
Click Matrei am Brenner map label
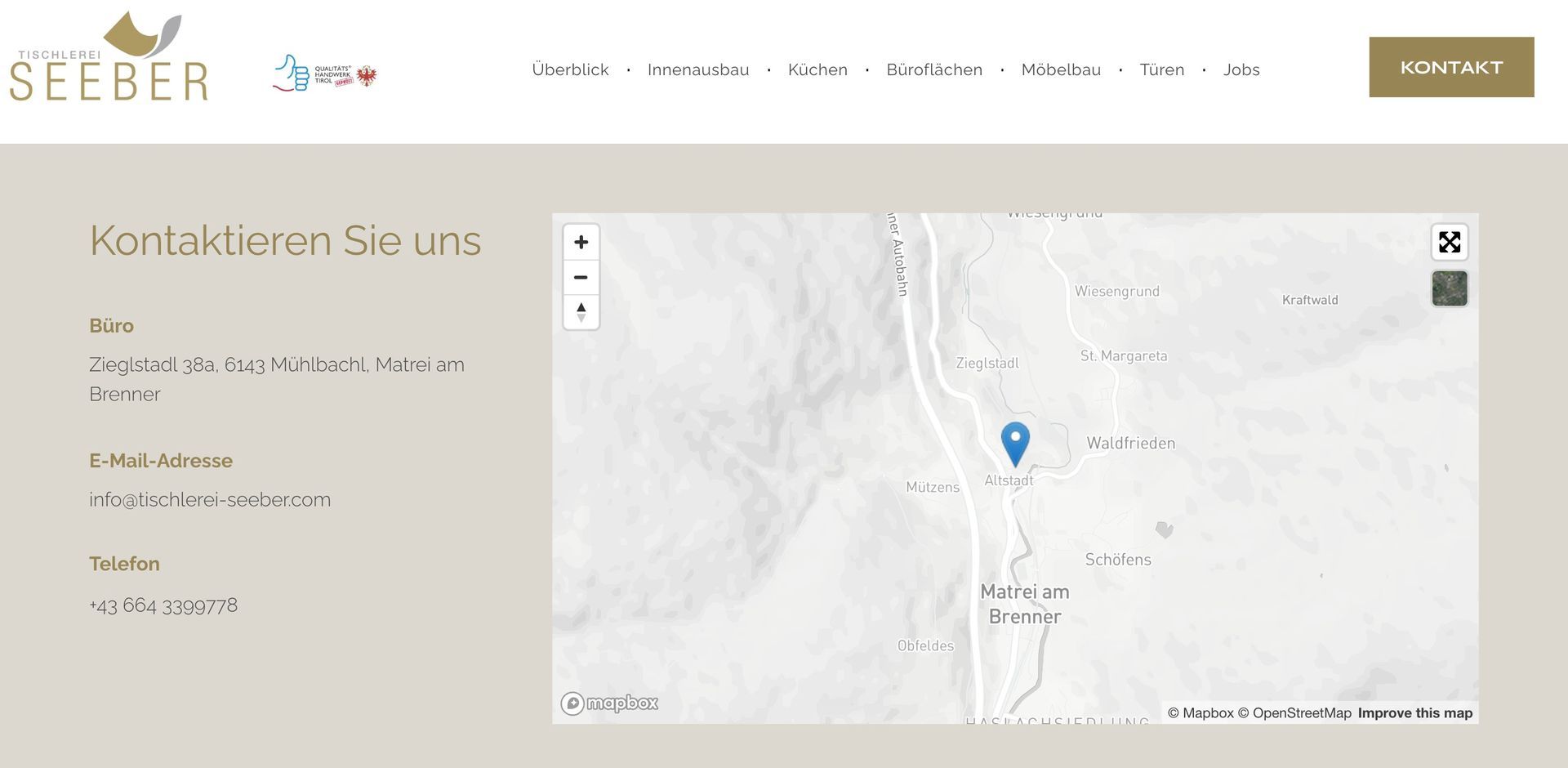pyautogui.click(x=1025, y=604)
